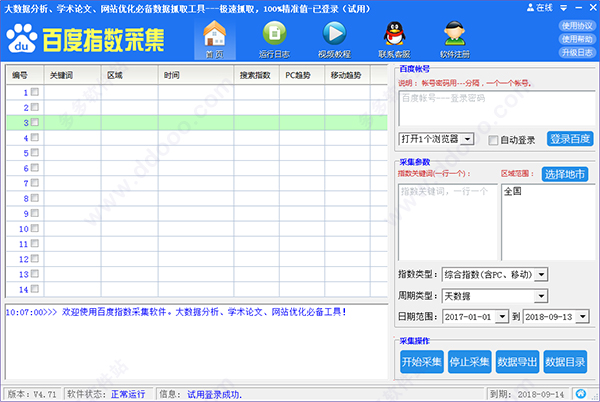The image size is (600, 402).
Task: Check the row 5 checkbox
Action: pos(35,153)
